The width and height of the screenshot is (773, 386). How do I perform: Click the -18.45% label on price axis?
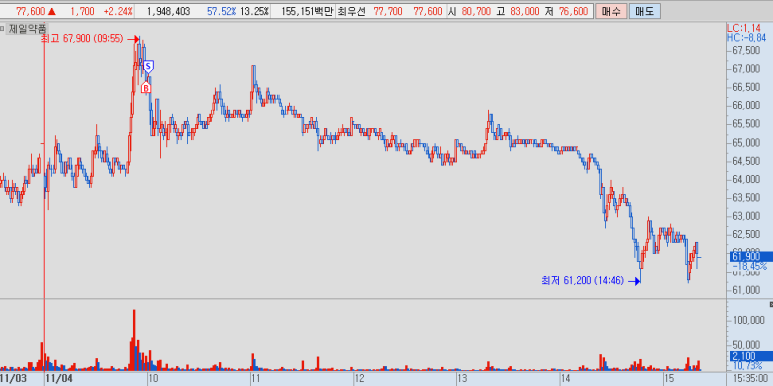point(749,266)
